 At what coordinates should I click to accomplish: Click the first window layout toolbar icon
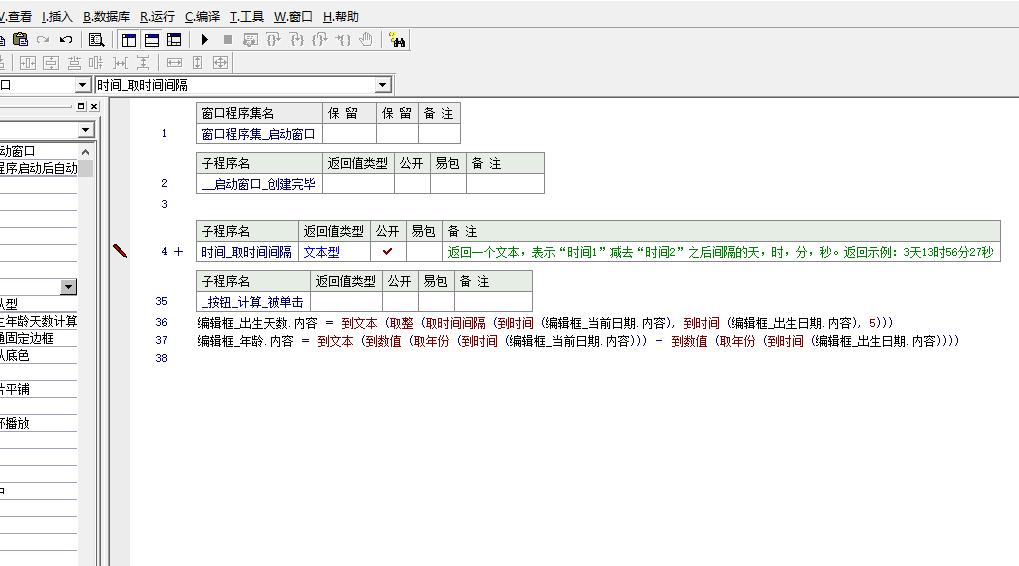pos(129,40)
